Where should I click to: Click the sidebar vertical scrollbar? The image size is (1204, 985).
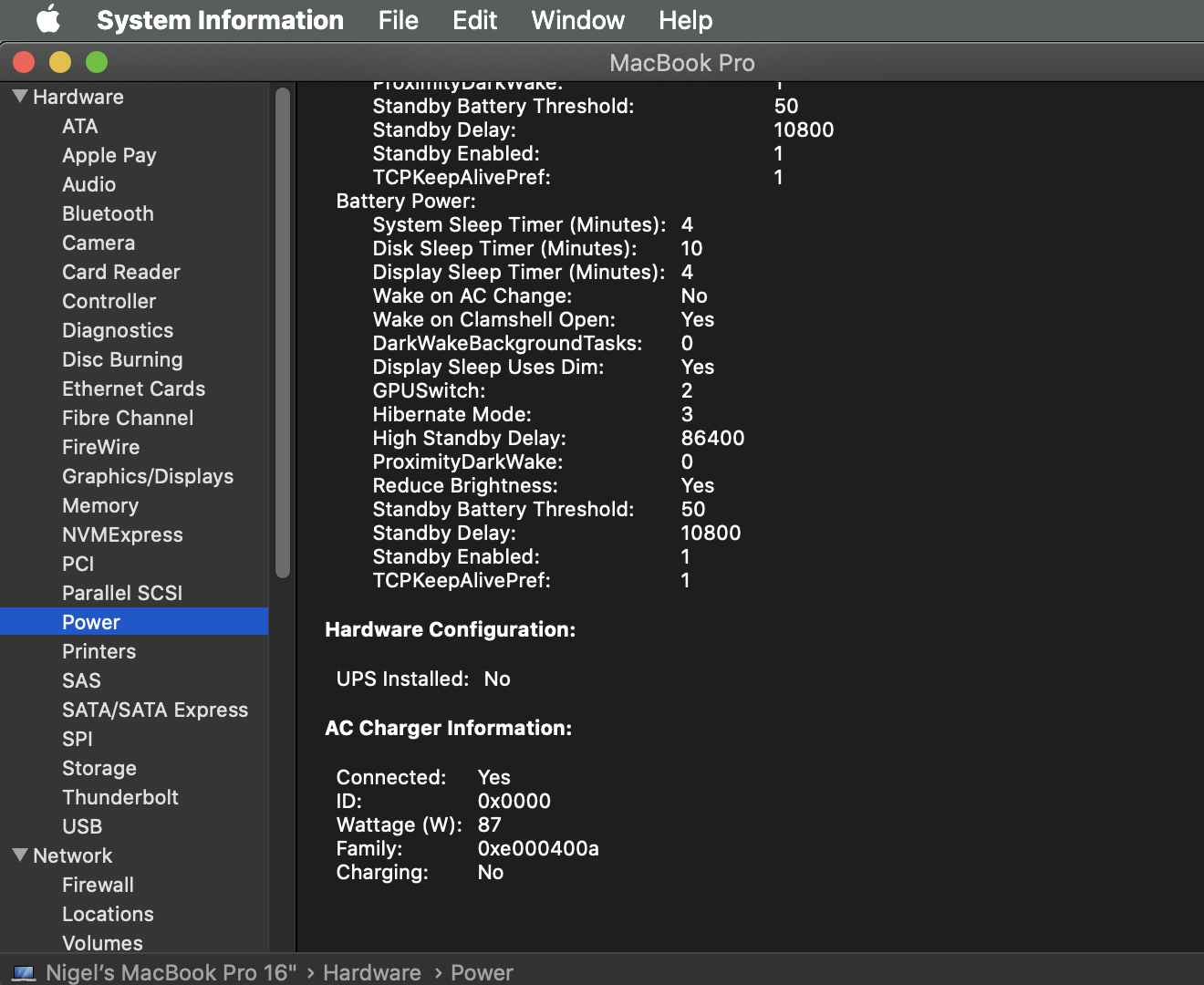[283, 333]
